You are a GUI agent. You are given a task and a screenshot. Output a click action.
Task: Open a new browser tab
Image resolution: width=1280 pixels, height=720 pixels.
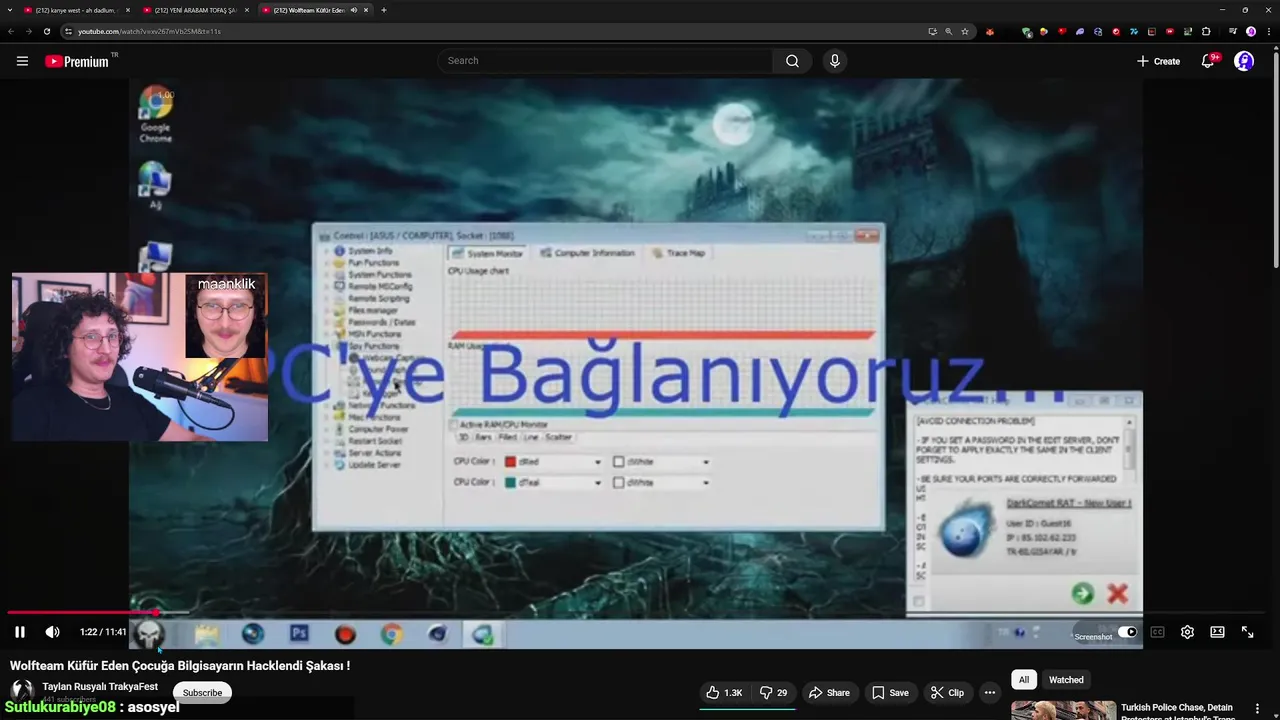tap(384, 10)
